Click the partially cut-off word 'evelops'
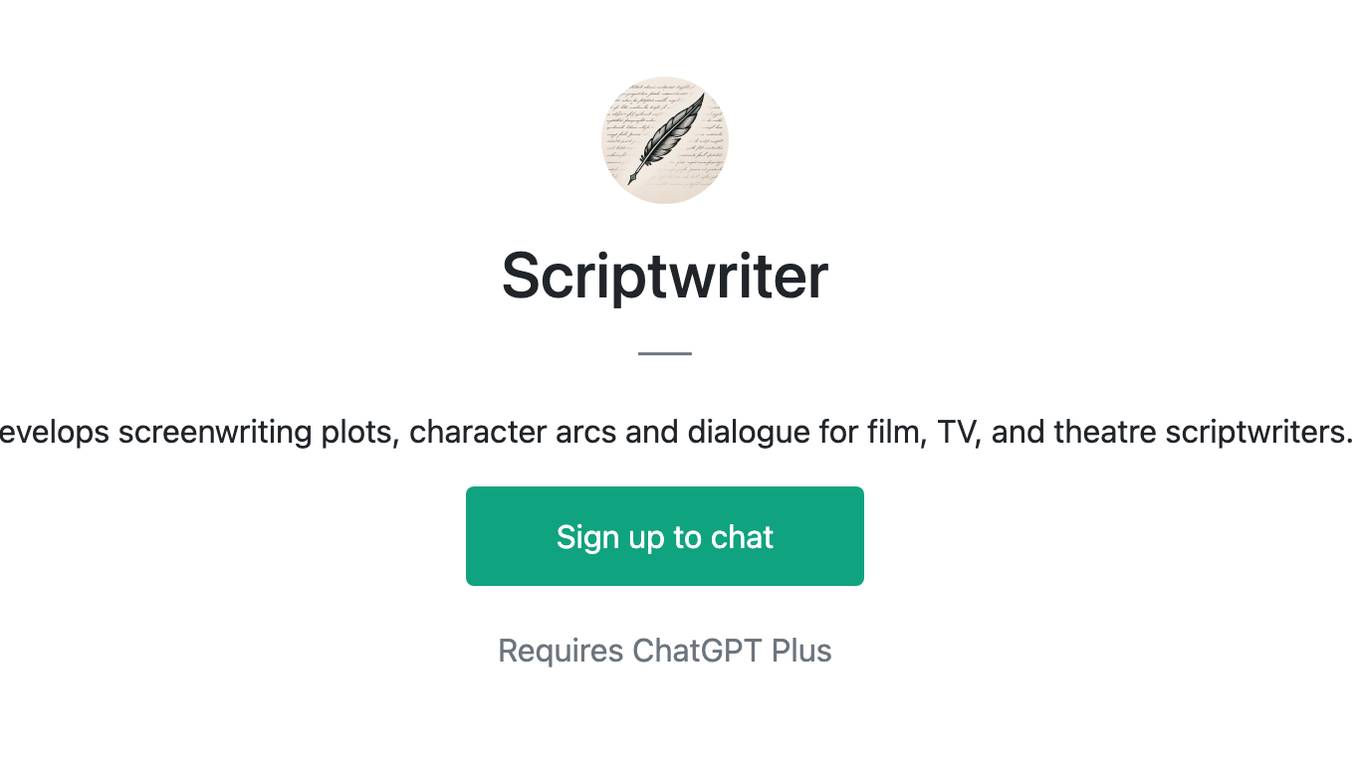 coord(55,432)
